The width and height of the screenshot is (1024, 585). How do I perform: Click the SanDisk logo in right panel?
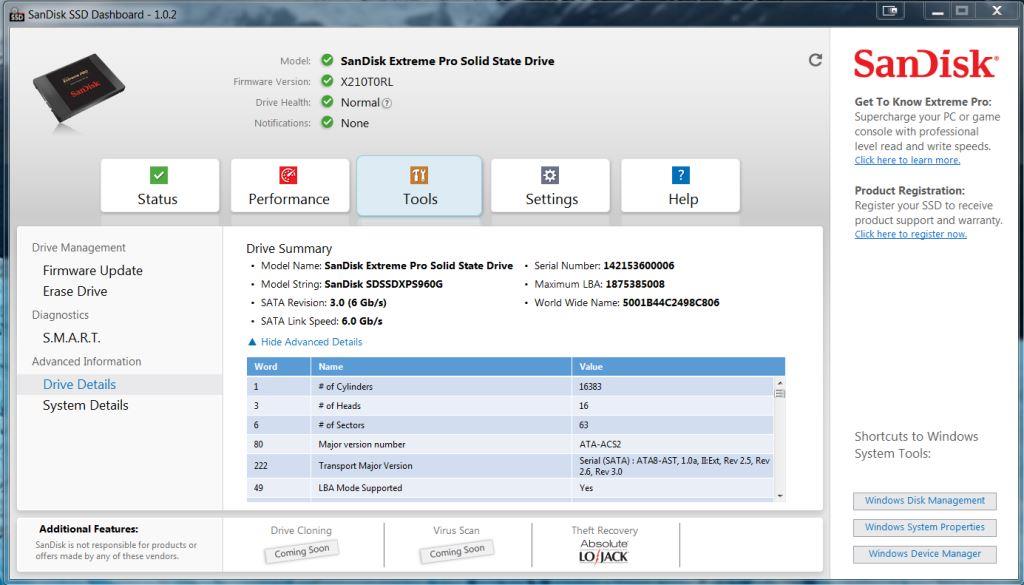tap(925, 66)
